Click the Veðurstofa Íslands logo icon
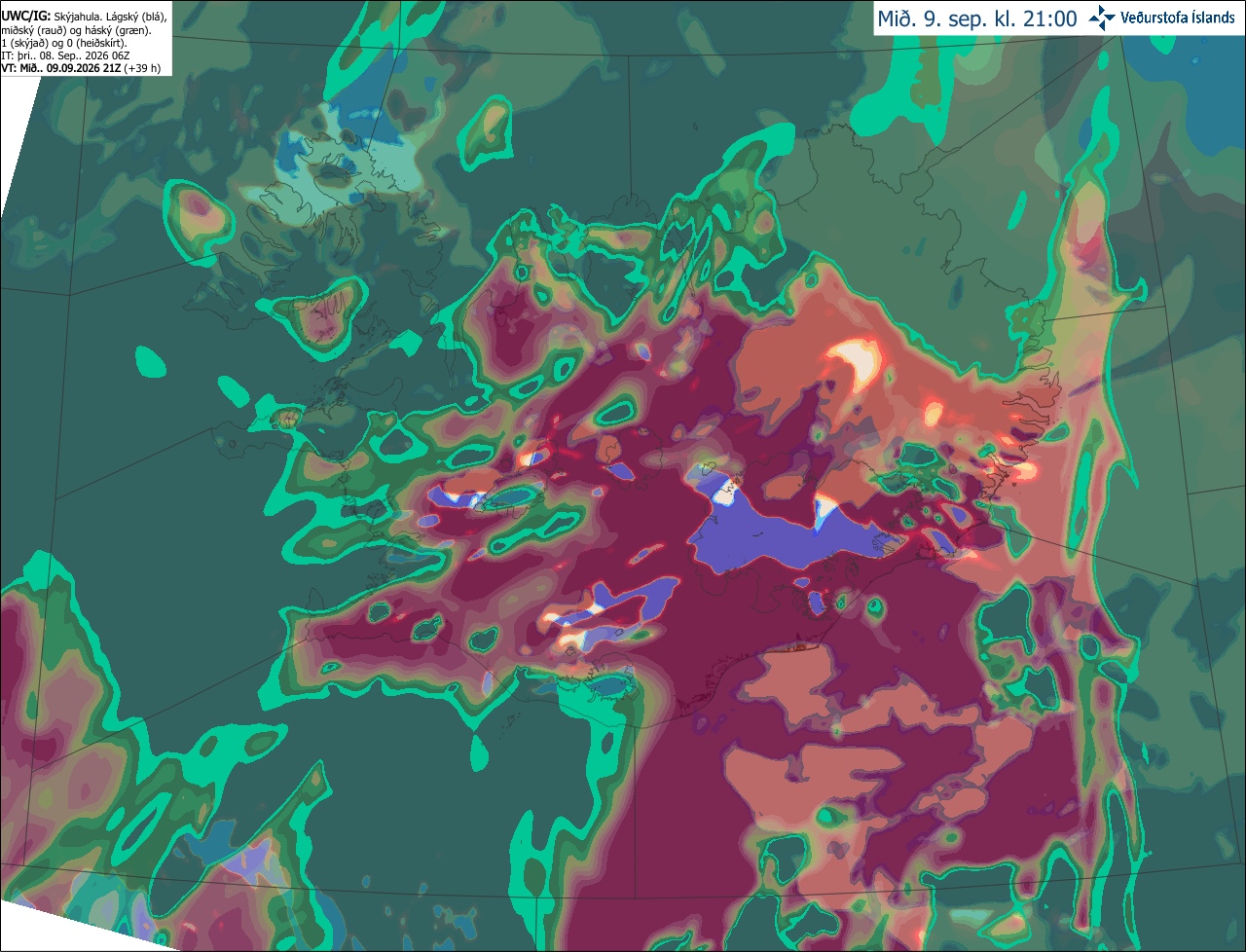 click(x=1101, y=18)
